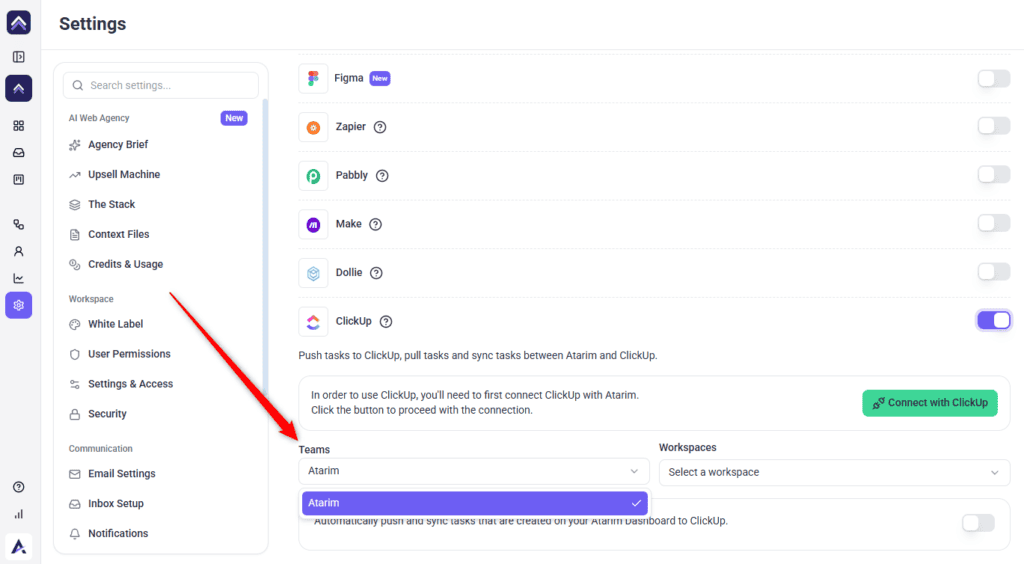Open the Workspaces 'Select a workspace' dropdown
Image resolution: width=1024 pixels, height=564 pixels.
click(x=834, y=472)
